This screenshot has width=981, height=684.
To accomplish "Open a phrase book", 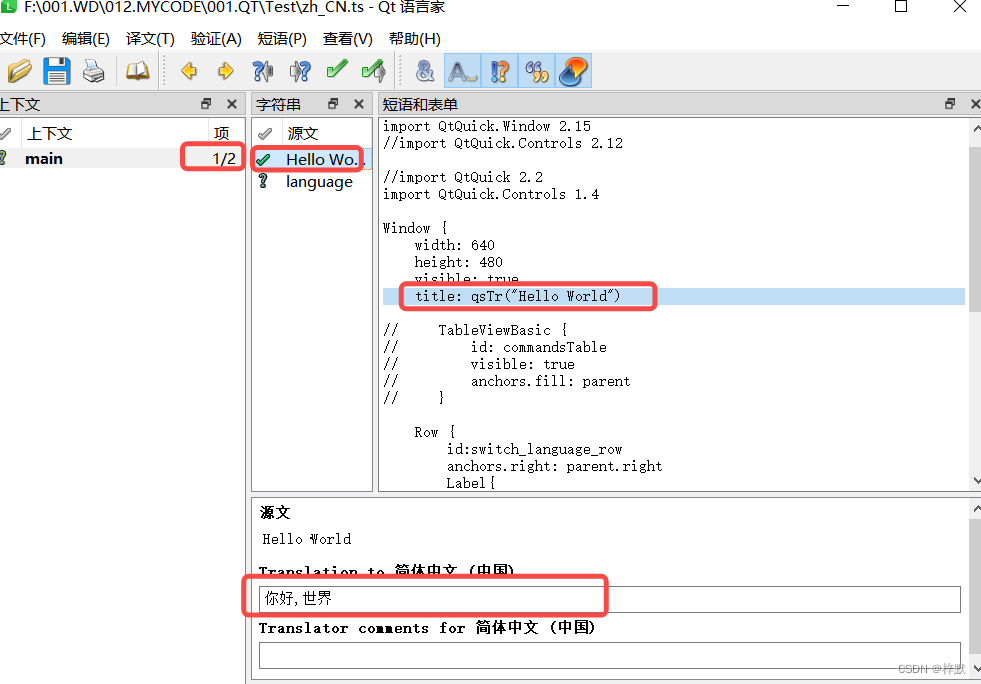I will click(x=137, y=71).
